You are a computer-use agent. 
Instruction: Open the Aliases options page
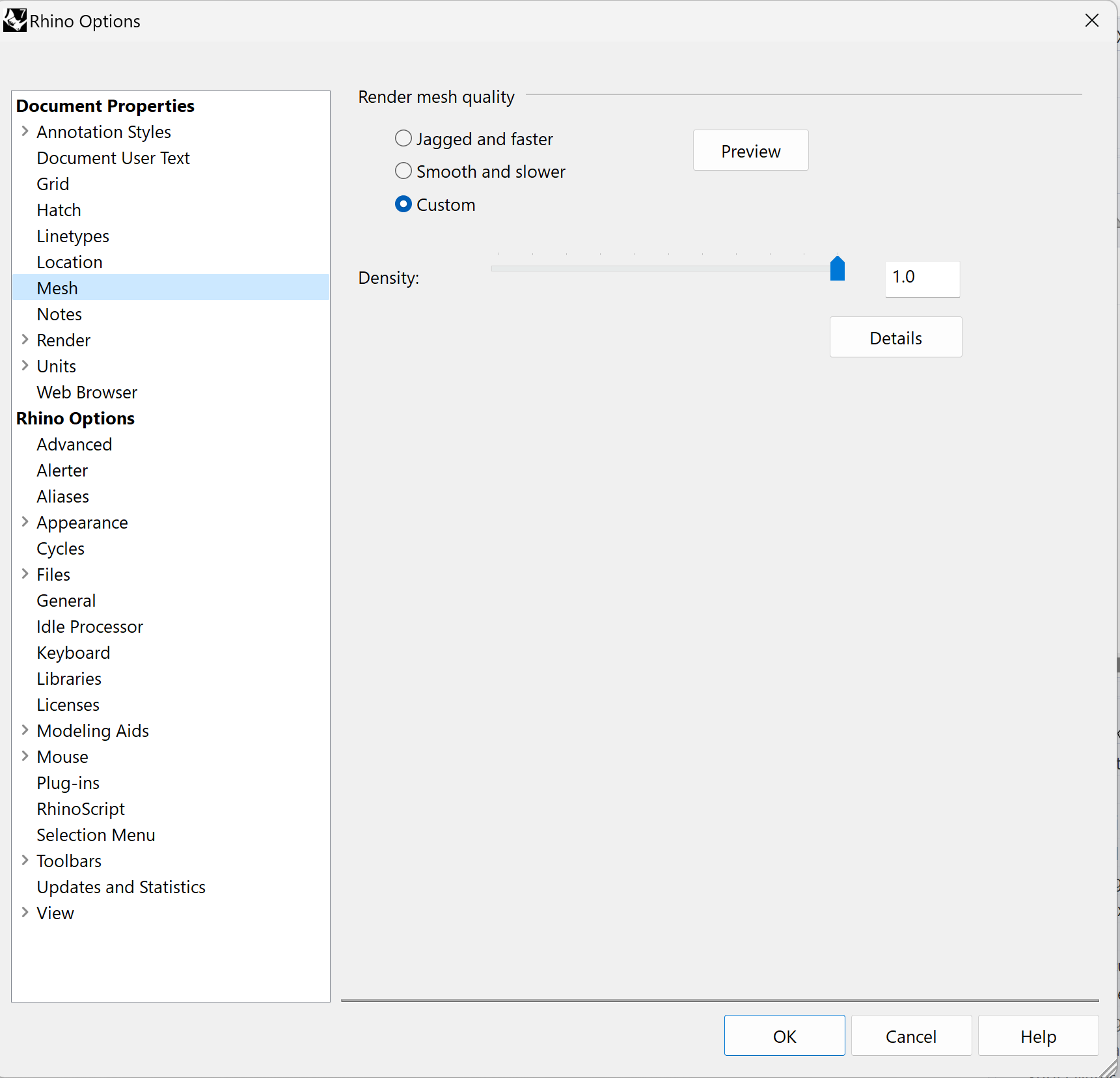[x=62, y=497]
